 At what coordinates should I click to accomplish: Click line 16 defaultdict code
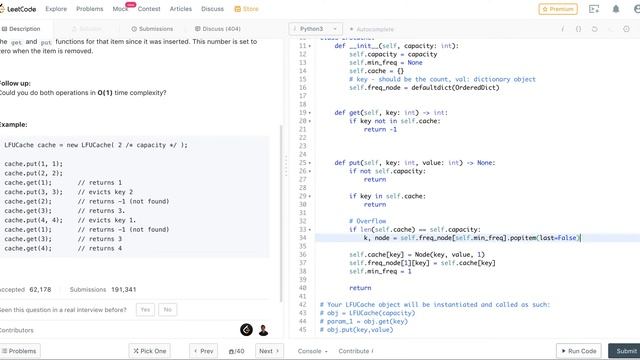tap(424, 88)
